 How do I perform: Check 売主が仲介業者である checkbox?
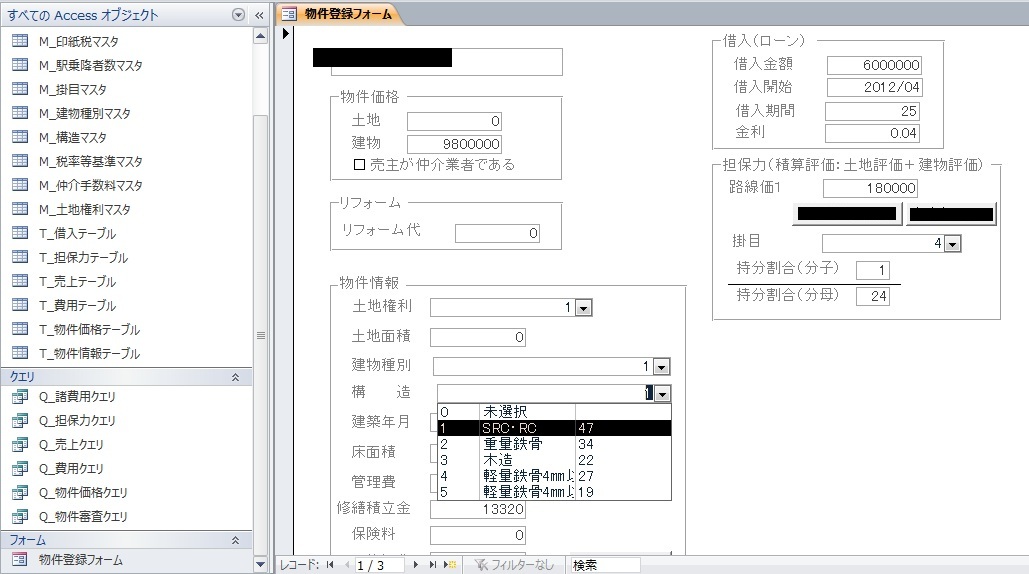pos(360,164)
